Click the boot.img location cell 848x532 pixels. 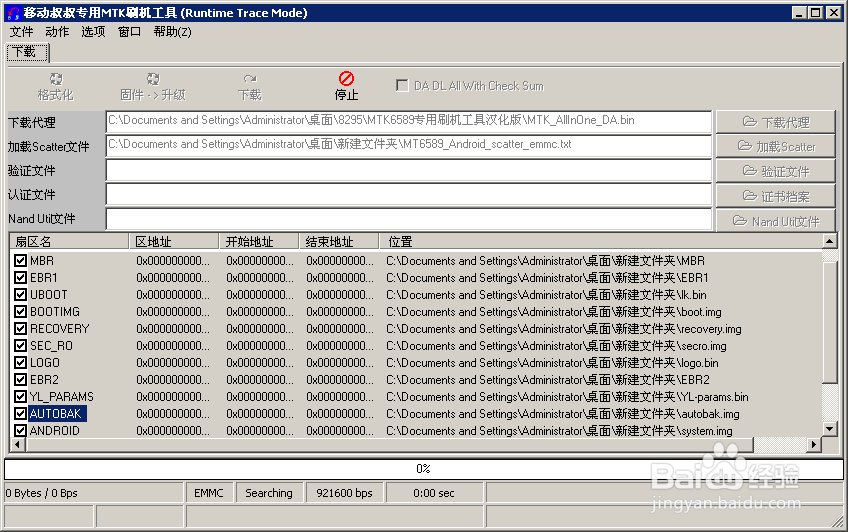[554, 311]
